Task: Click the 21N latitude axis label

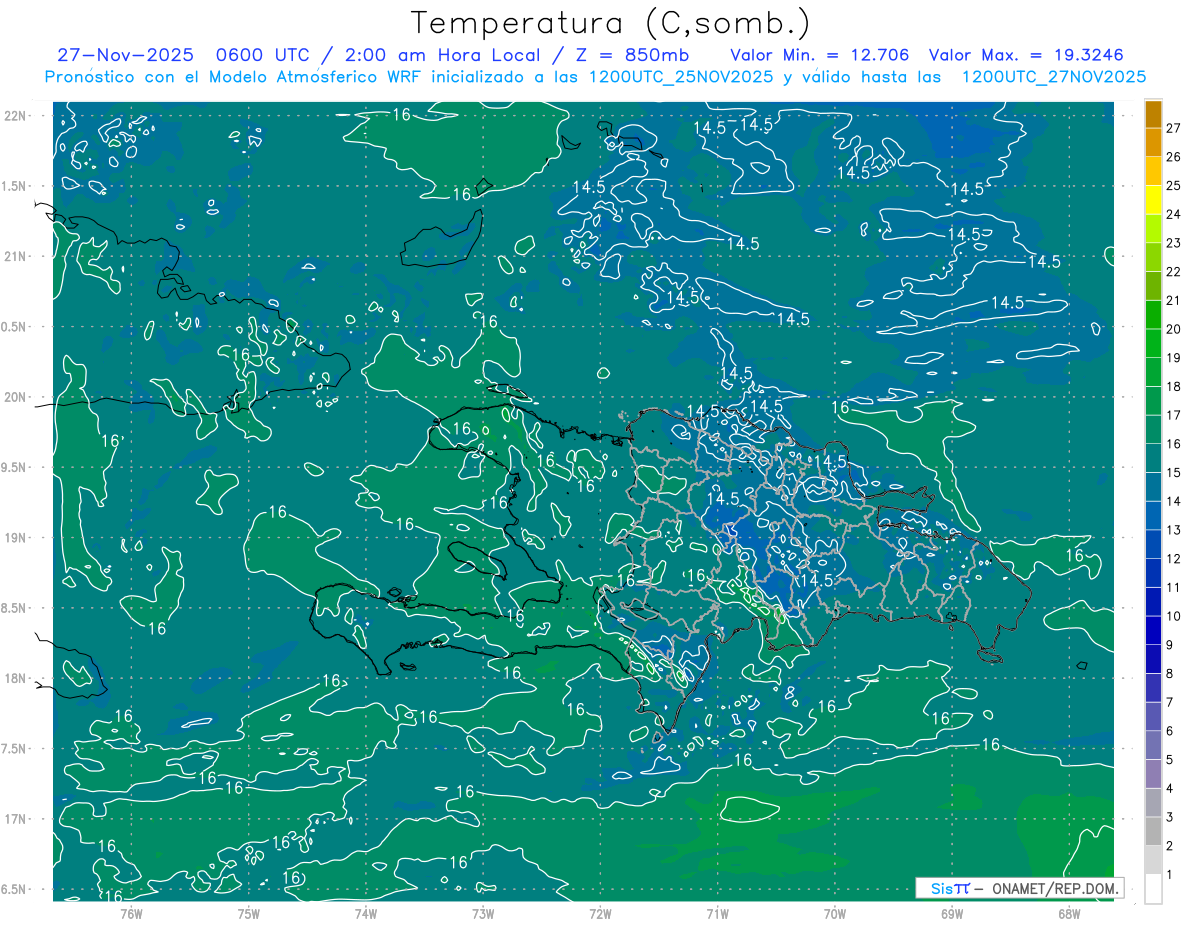Action: [x=14, y=256]
